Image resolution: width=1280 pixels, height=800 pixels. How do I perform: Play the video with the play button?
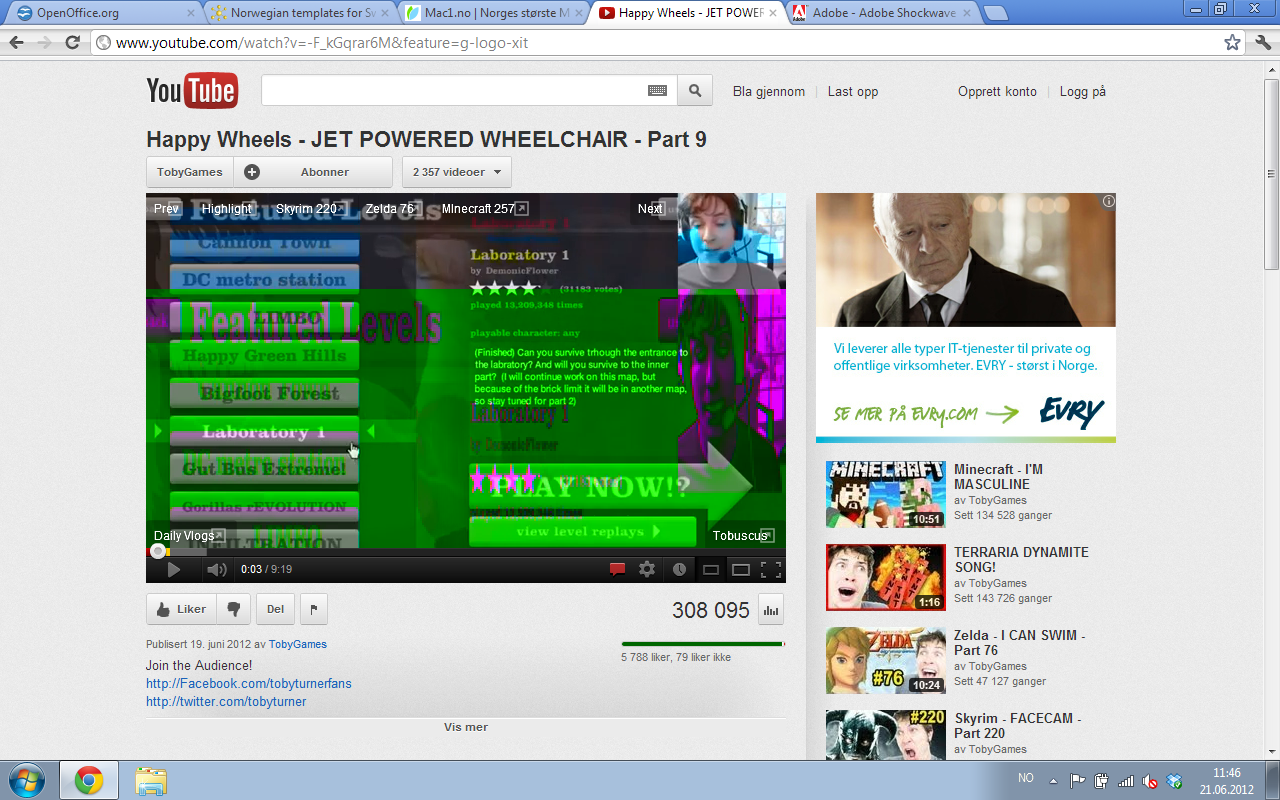point(173,570)
